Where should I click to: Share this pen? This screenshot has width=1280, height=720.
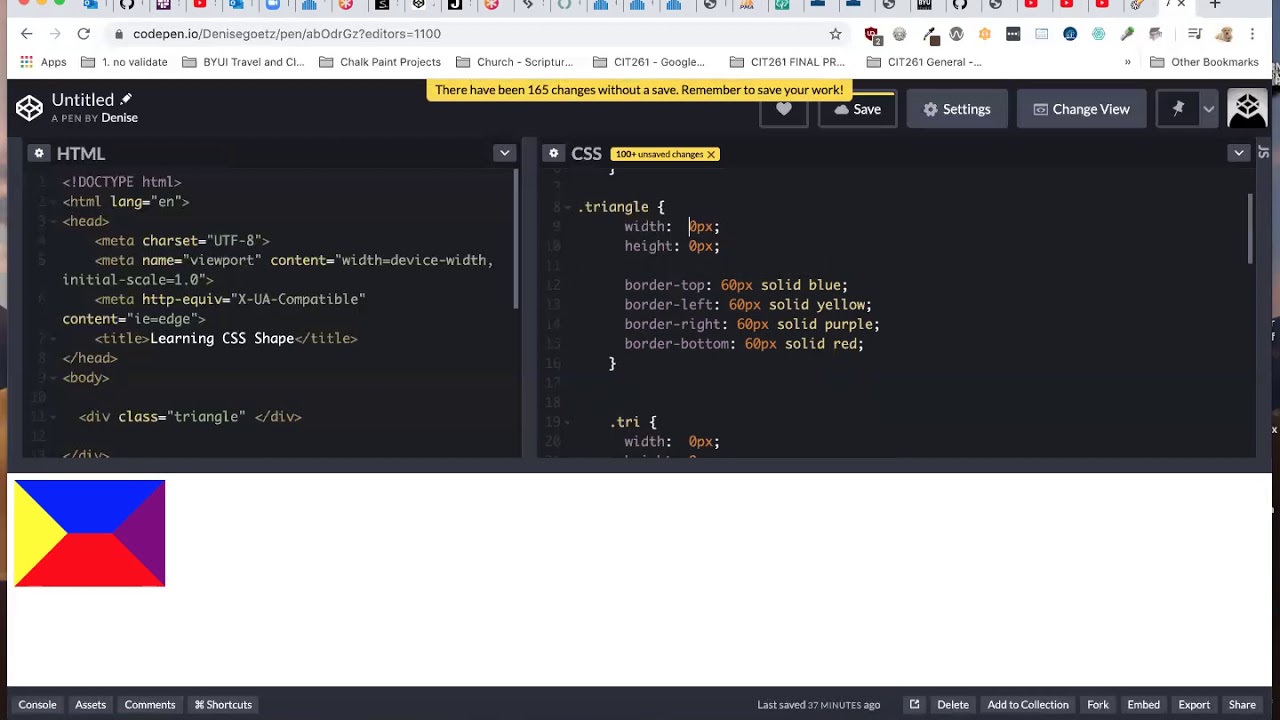pyautogui.click(x=1242, y=704)
